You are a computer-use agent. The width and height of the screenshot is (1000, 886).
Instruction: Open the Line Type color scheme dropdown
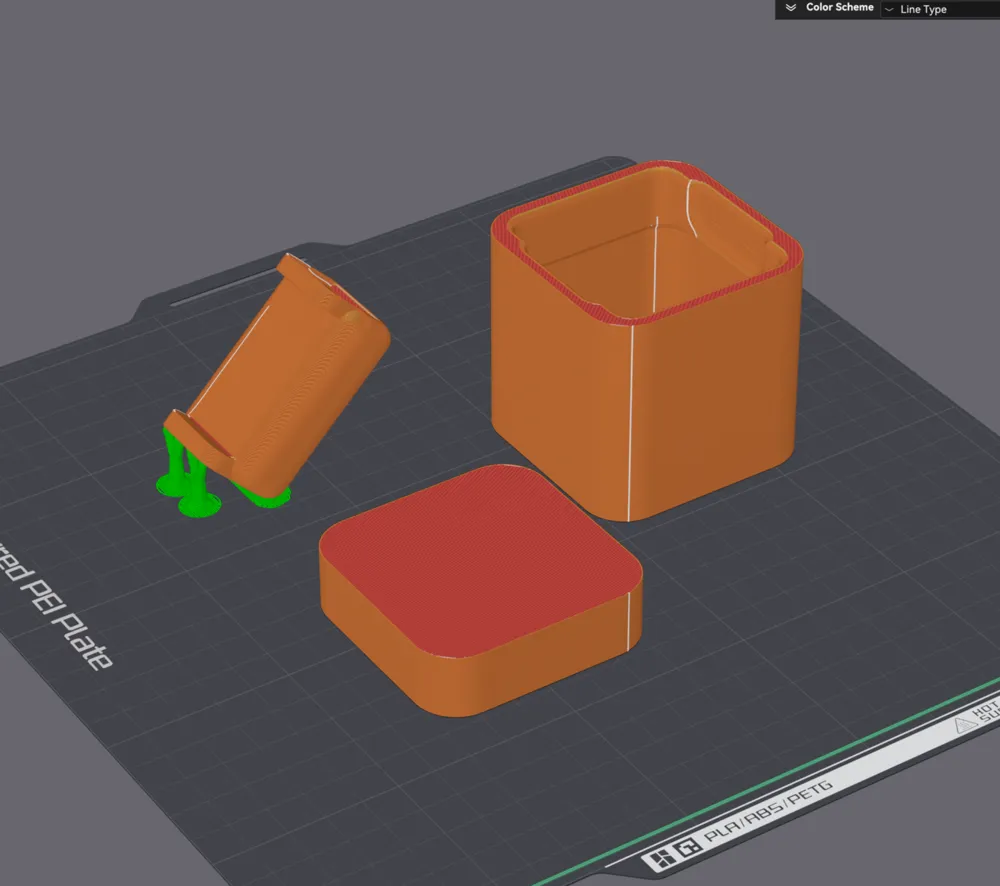(x=940, y=9)
